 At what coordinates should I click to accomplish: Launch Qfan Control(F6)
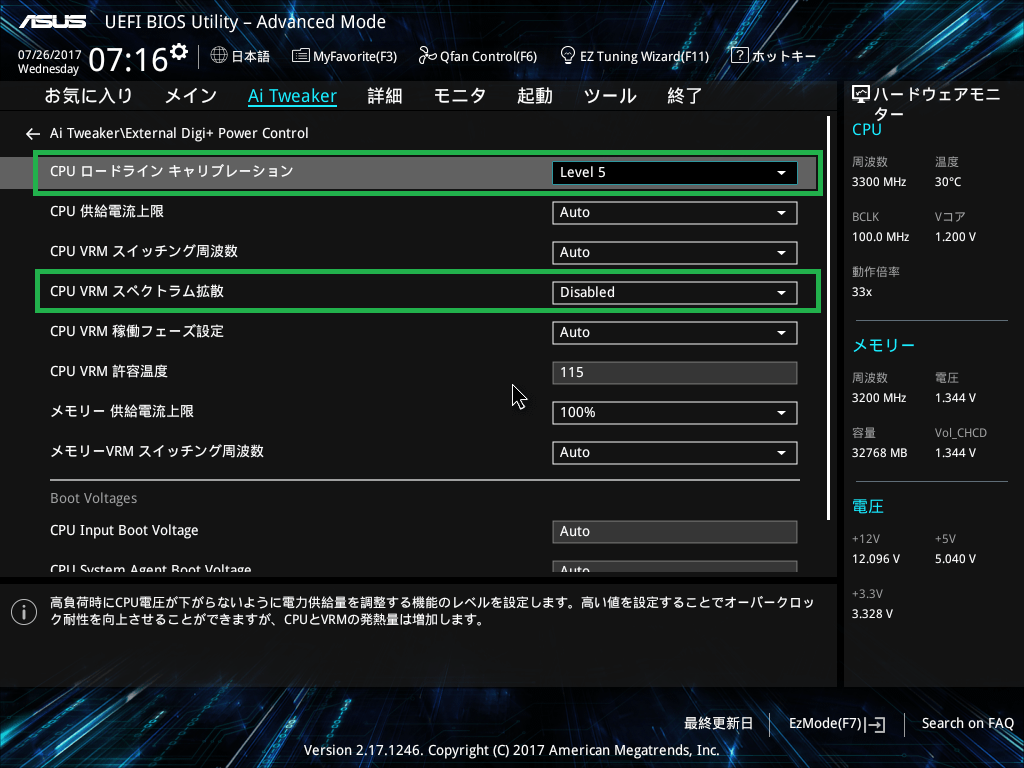tap(488, 56)
